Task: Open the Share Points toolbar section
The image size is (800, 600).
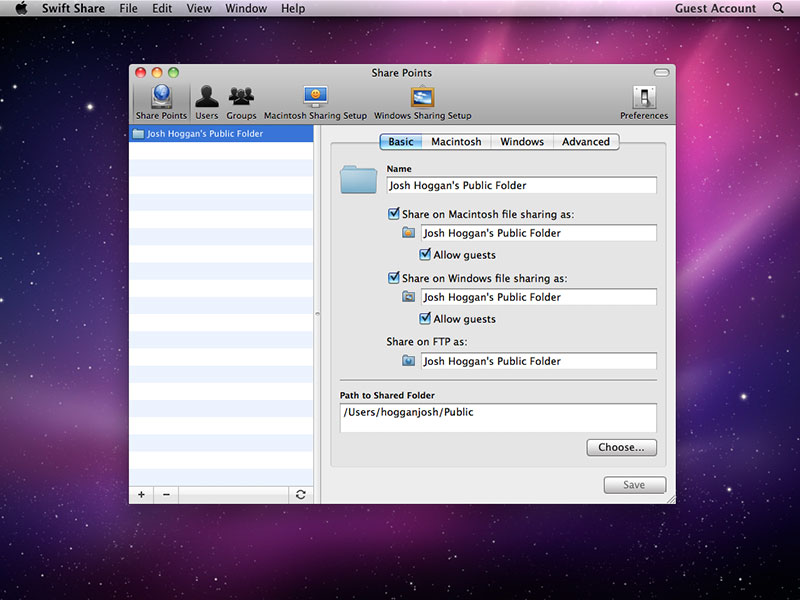Action: [161, 103]
